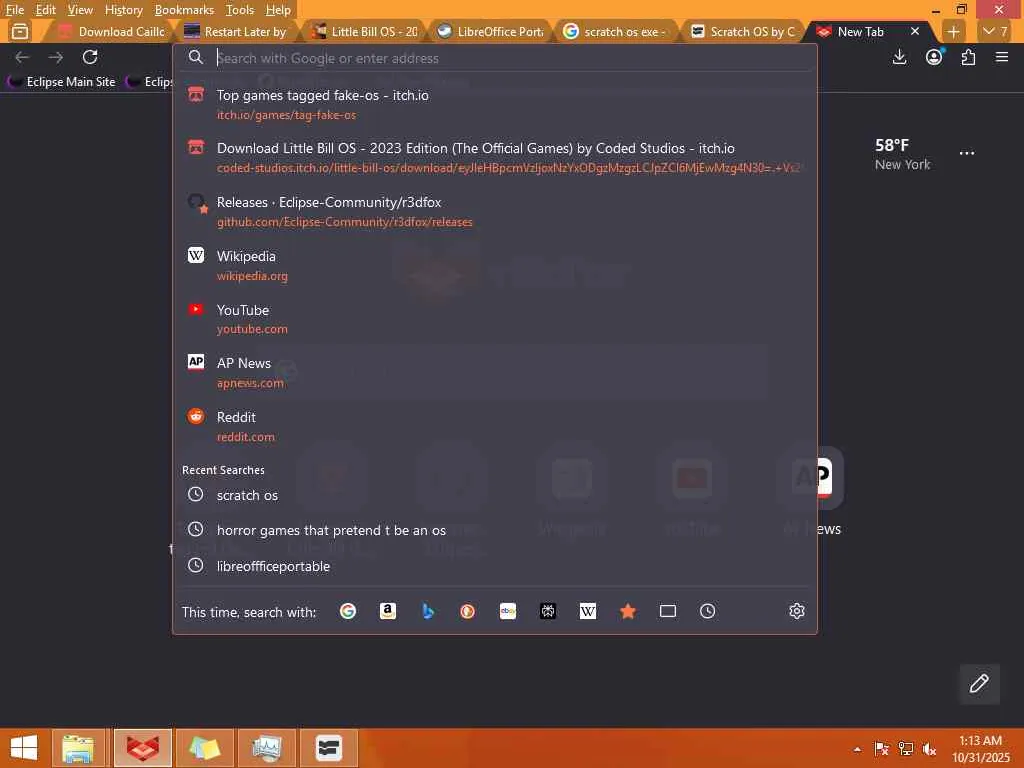Click the reload page button
The height and width of the screenshot is (768, 1024).
(x=90, y=57)
